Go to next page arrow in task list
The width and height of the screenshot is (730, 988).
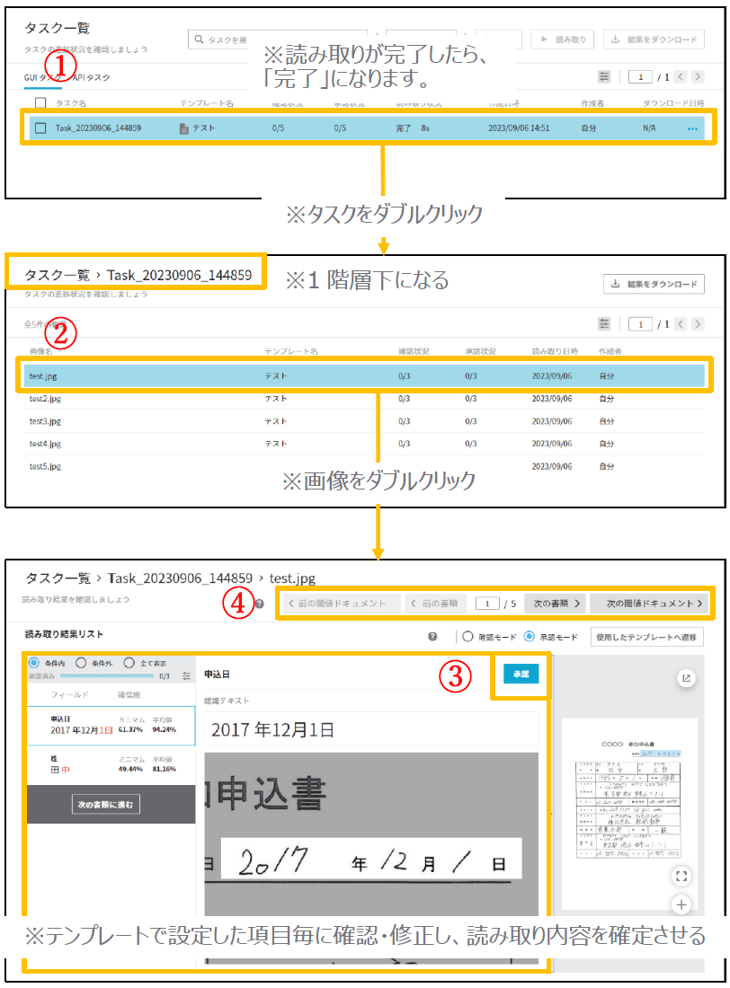697,76
